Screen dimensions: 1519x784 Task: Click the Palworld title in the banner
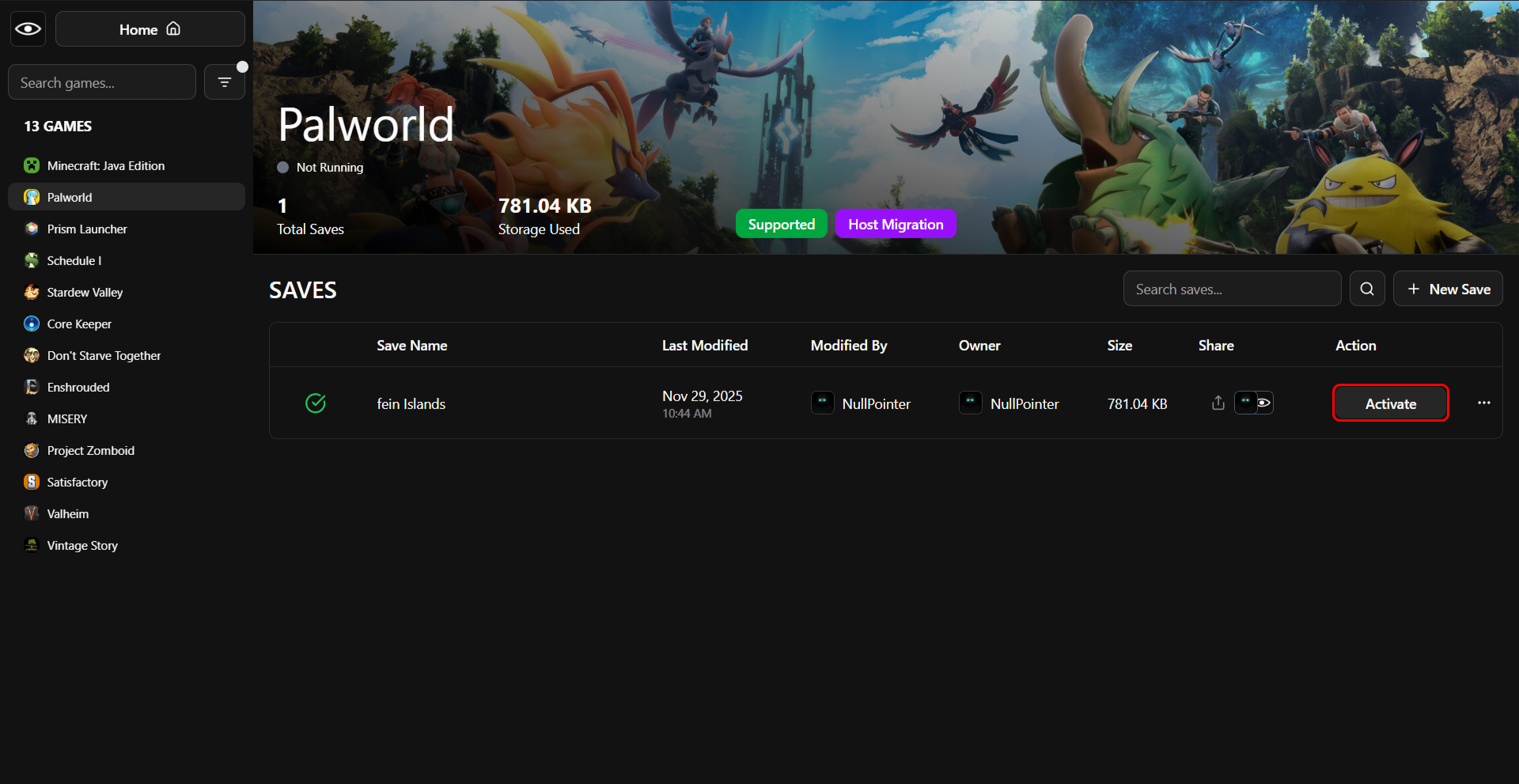pos(366,124)
